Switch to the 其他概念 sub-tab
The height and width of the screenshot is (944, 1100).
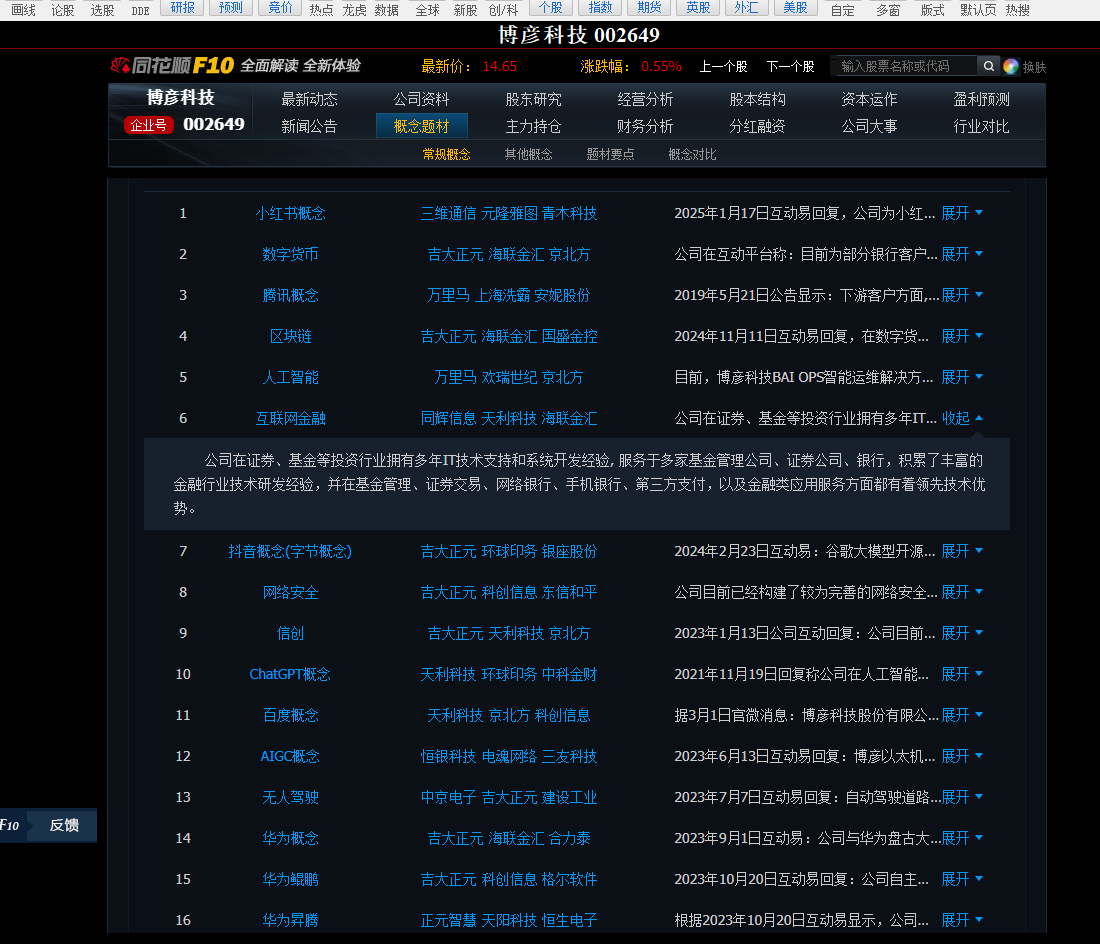pyautogui.click(x=528, y=154)
